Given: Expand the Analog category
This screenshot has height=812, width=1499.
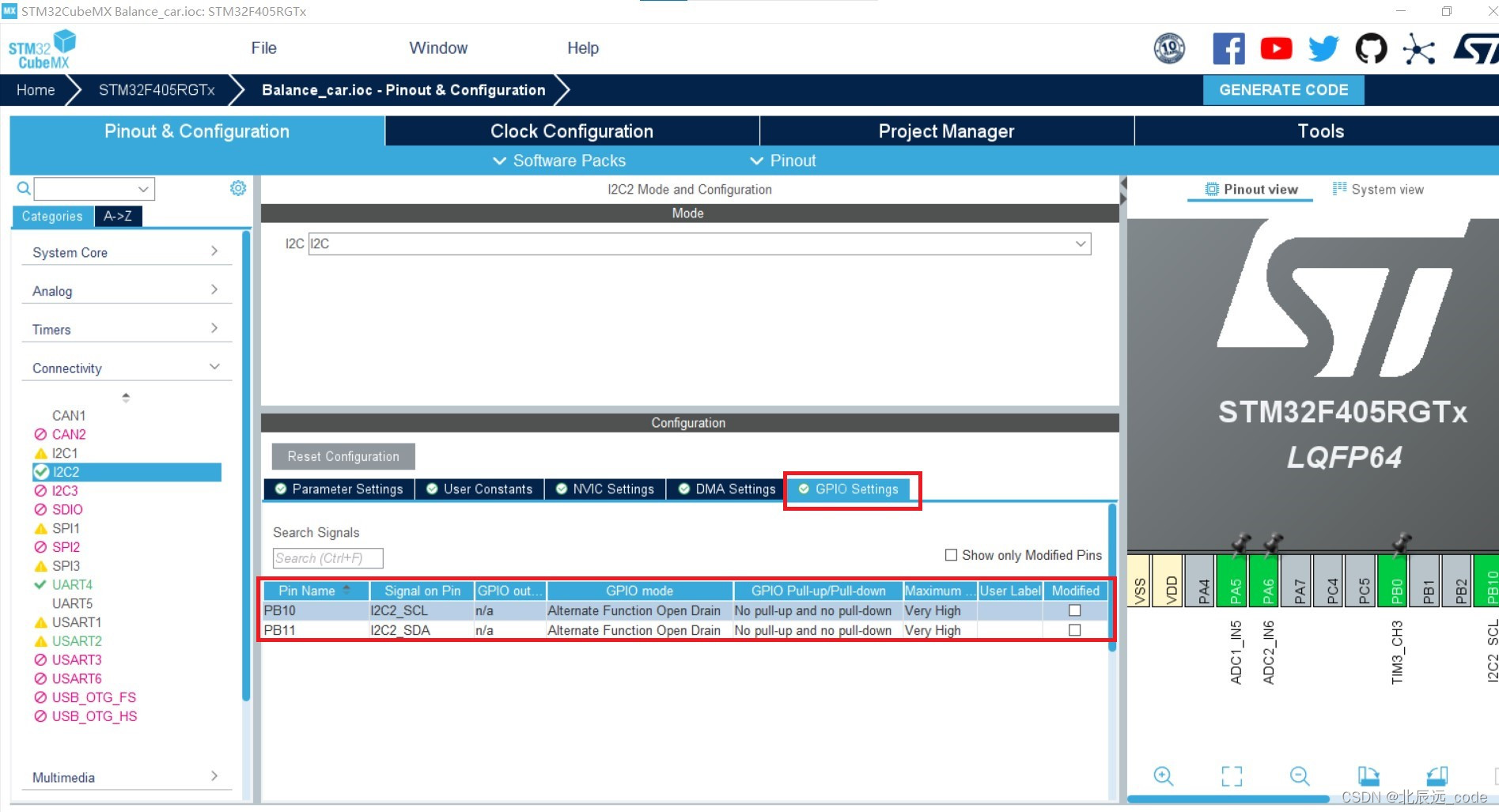Looking at the screenshot, I should 125,291.
